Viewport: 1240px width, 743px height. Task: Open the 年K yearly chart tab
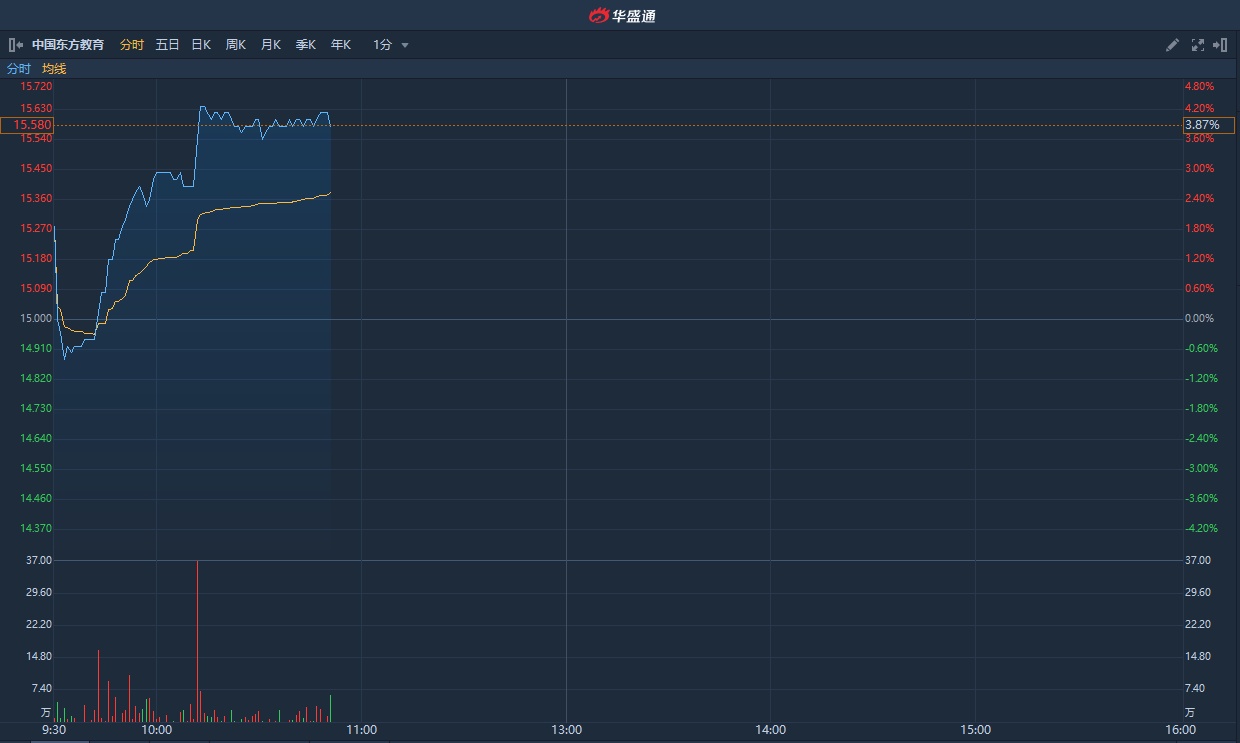341,45
